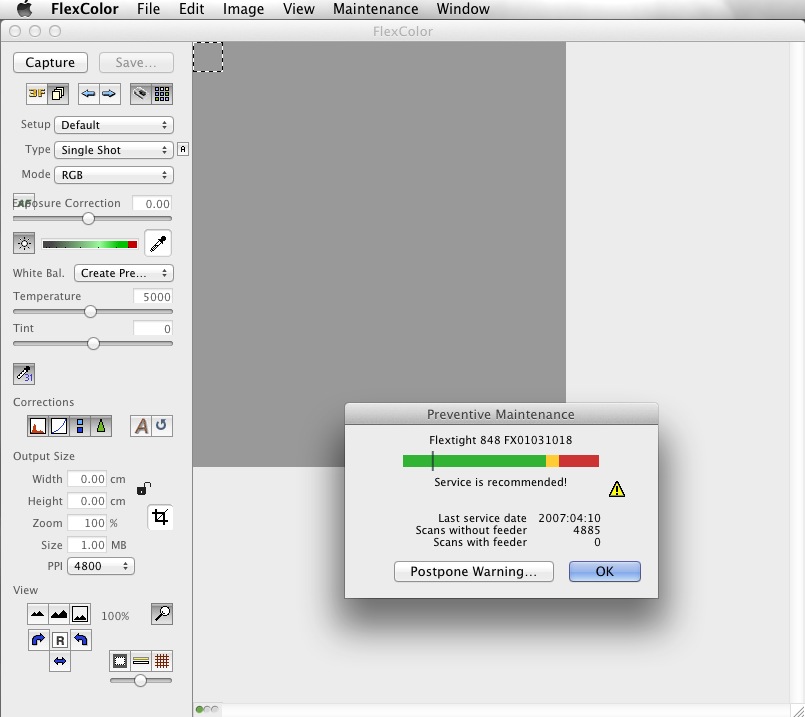Screen dimensions: 805x717
Task: Rotate image counterclockwise with blue arrow
Action: (81, 640)
